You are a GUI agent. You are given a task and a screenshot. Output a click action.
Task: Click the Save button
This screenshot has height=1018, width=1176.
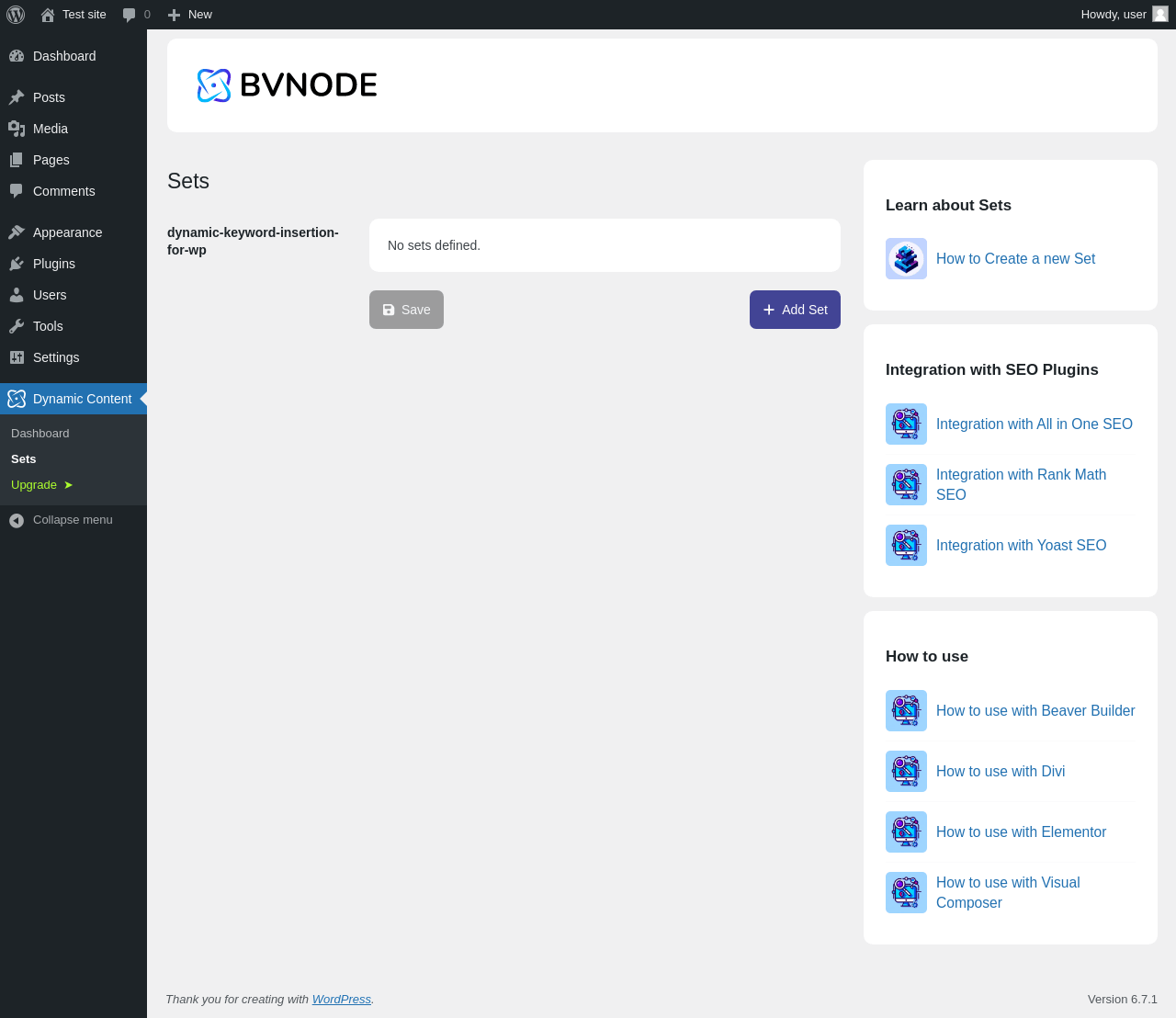pos(406,310)
